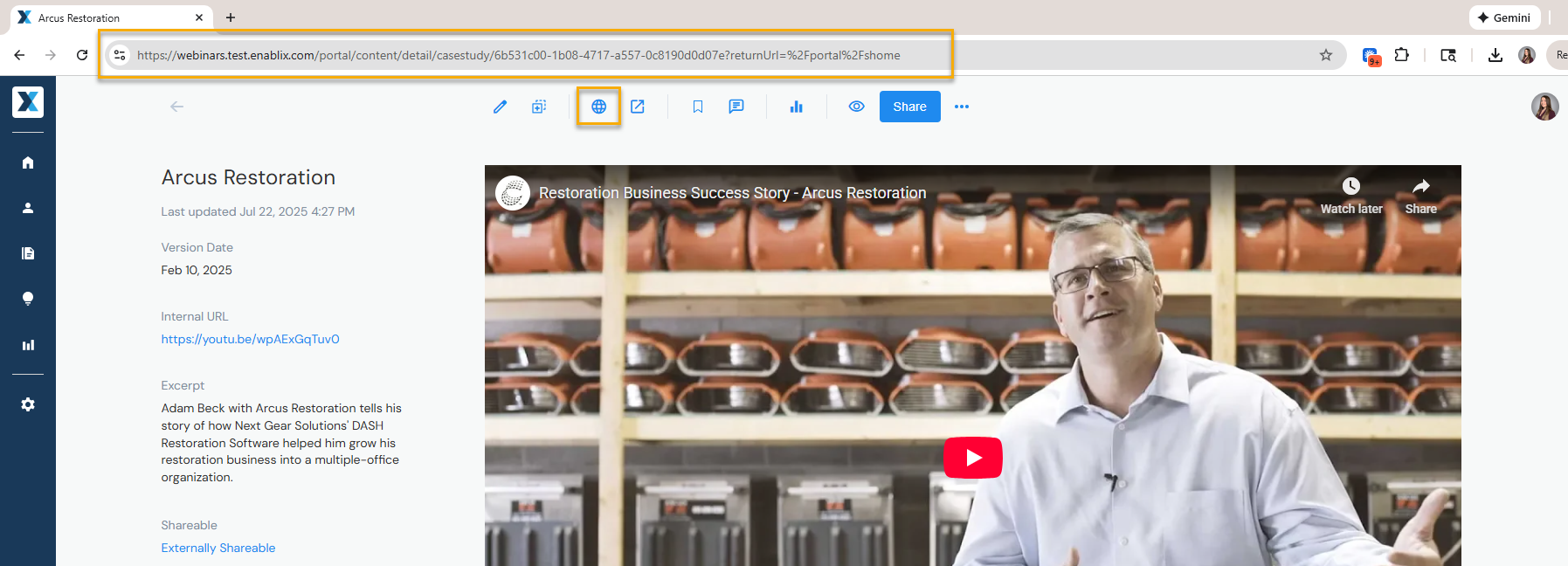Click the blue Share button
Image resolution: width=1568 pixels, height=566 pixels.
pos(909,107)
